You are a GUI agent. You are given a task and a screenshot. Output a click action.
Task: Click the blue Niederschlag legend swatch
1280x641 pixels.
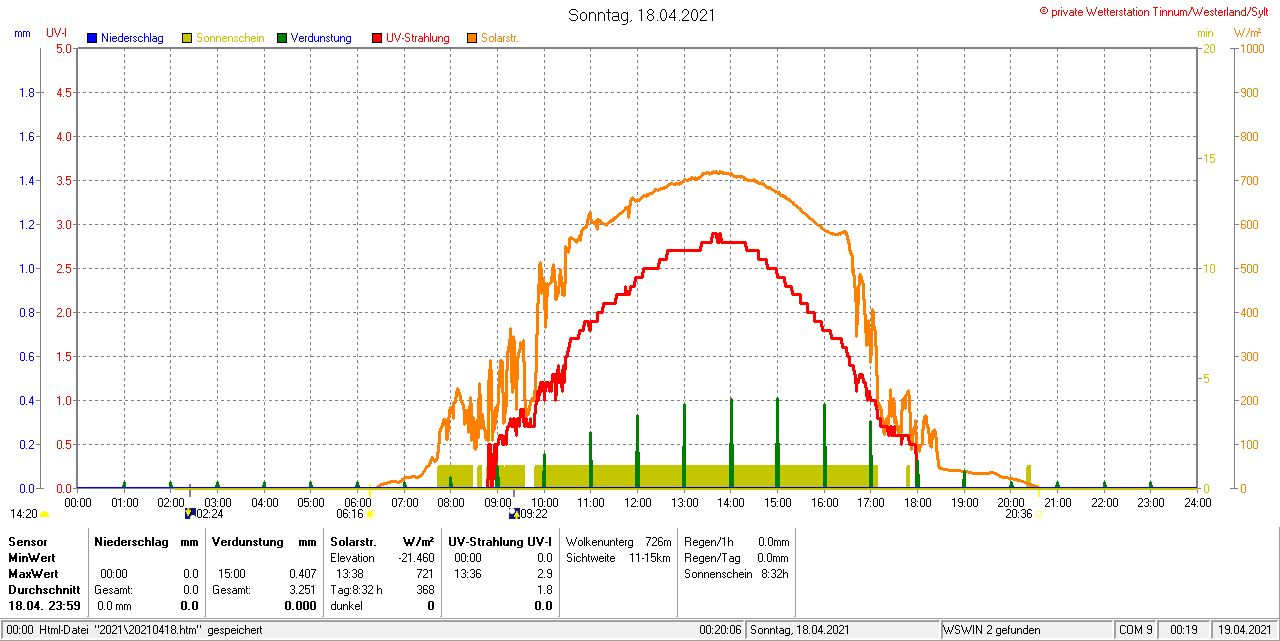[x=92, y=38]
